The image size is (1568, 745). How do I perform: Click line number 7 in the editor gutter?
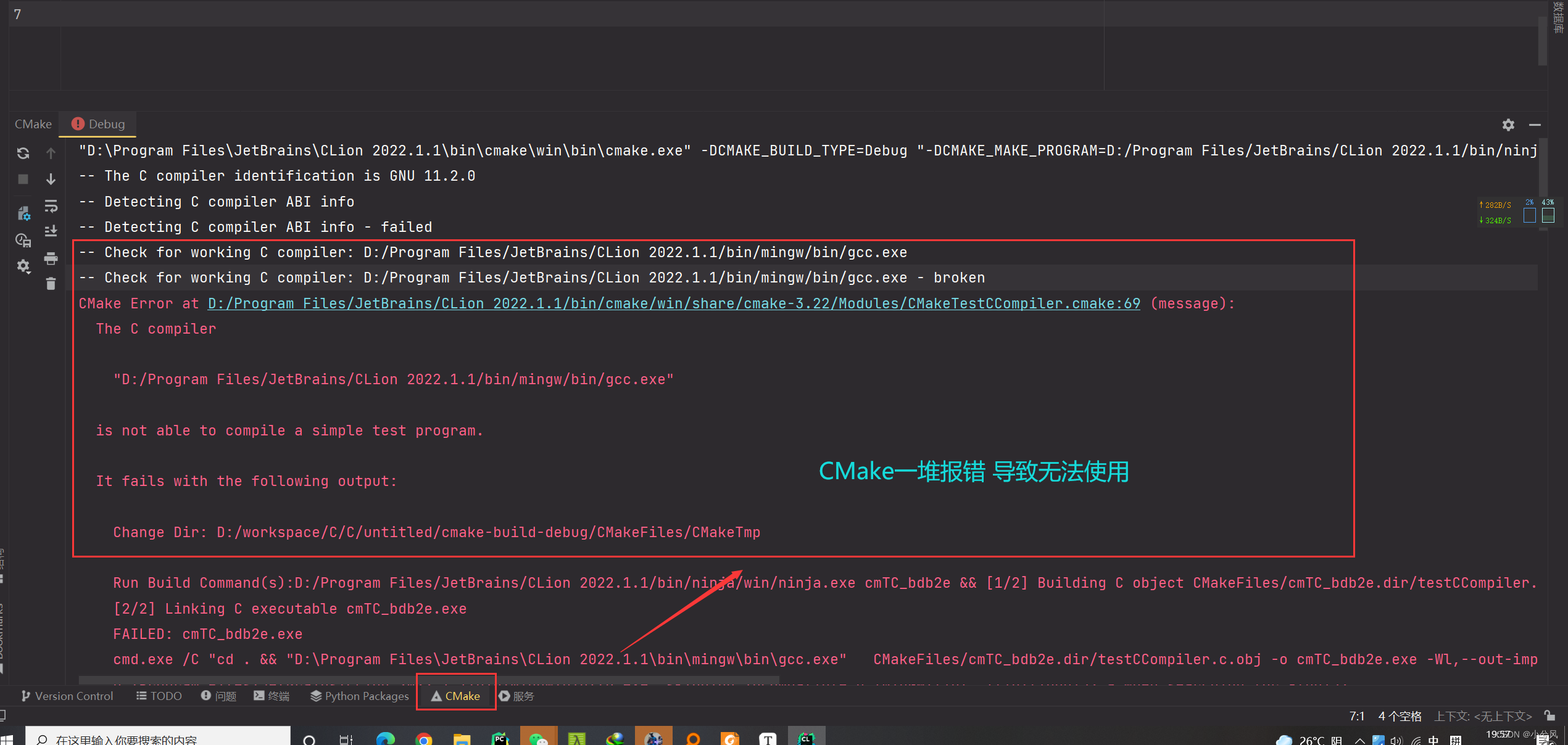17,14
